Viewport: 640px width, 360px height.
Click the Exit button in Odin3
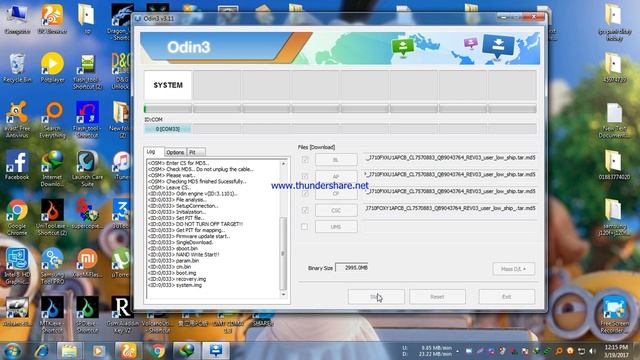point(507,297)
